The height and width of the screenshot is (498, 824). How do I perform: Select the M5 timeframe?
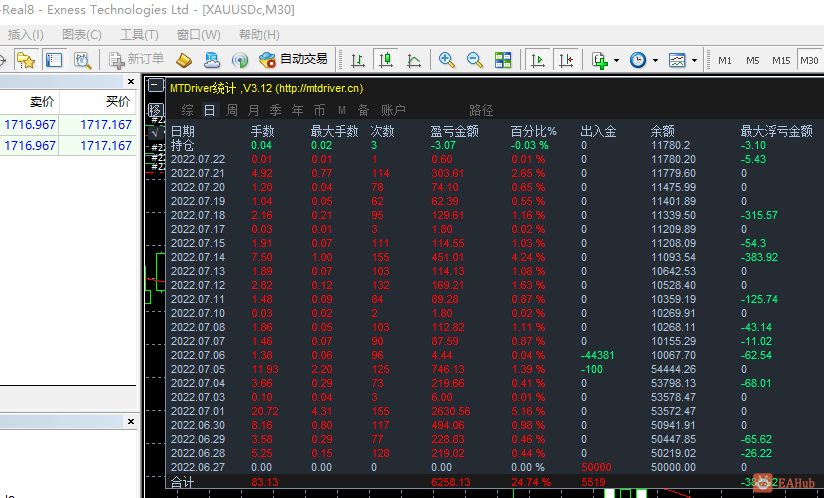753,60
